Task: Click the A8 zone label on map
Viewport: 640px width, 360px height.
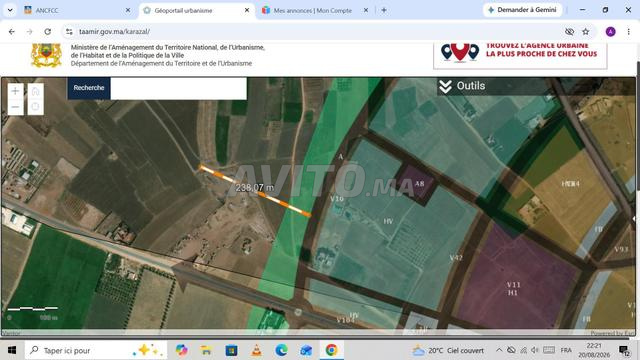Action: pyautogui.click(x=419, y=184)
